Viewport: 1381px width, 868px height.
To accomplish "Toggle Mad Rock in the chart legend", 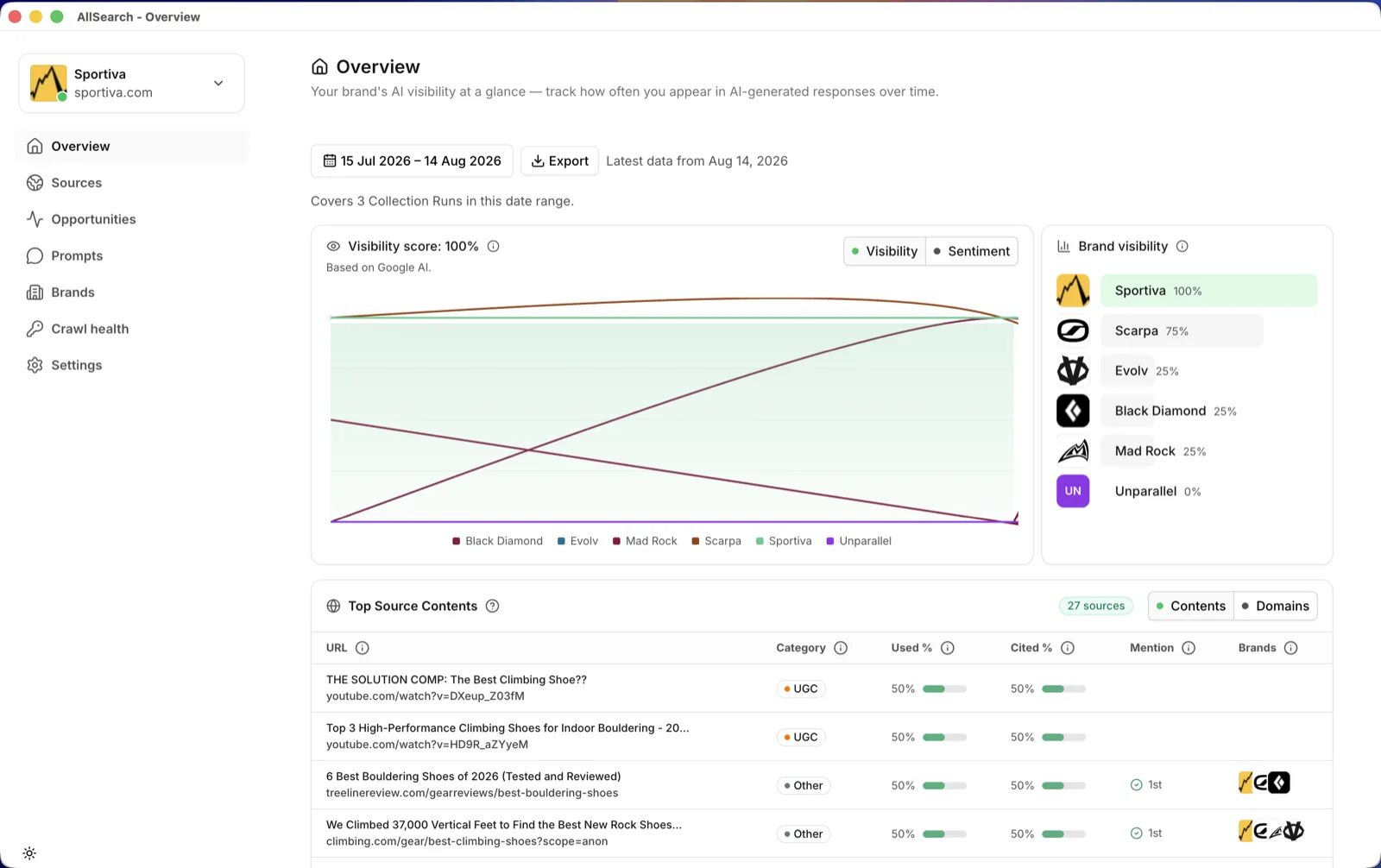I will click(645, 541).
